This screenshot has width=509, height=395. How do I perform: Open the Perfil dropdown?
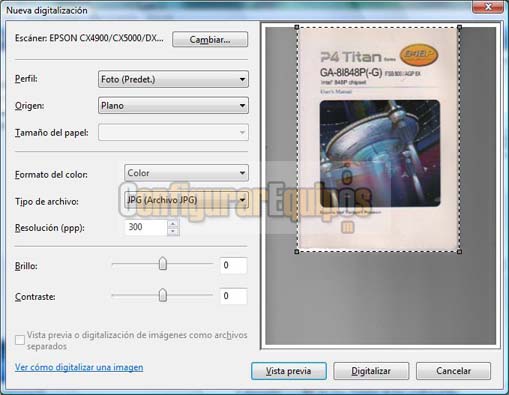(173, 79)
